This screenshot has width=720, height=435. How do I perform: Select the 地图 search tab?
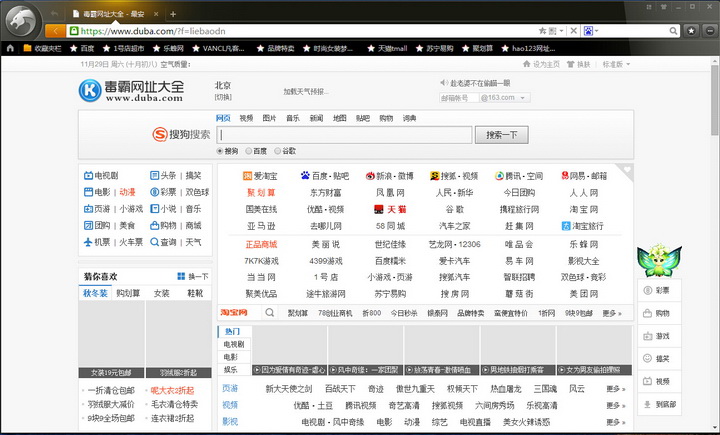339,118
